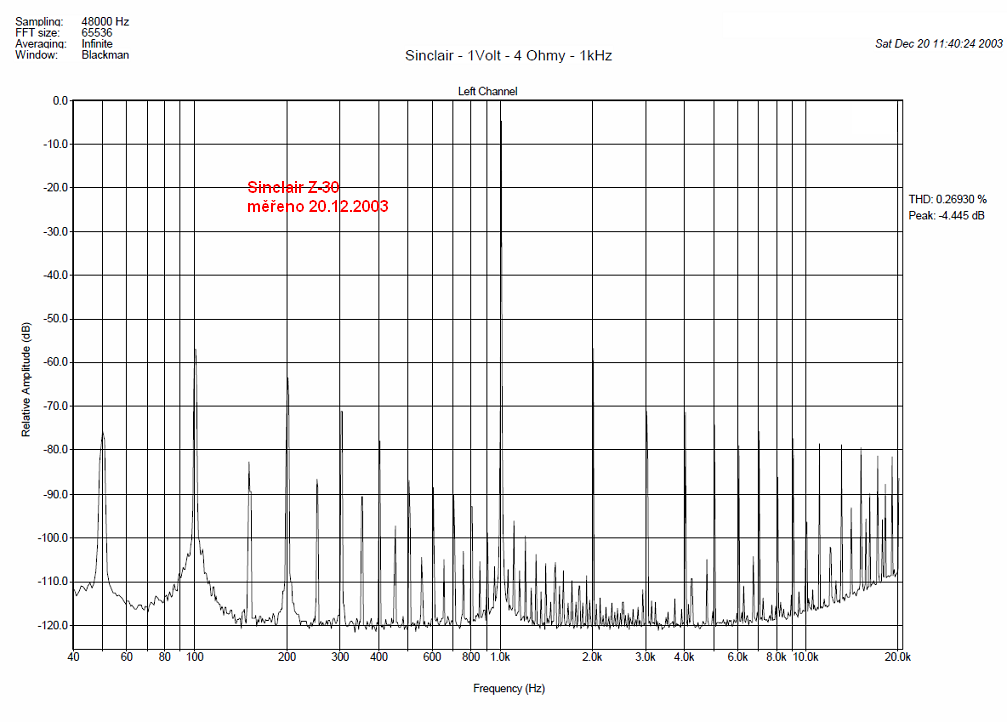1007x722 pixels.
Task: Click the 'Sampling:' label
Action: [39, 22]
